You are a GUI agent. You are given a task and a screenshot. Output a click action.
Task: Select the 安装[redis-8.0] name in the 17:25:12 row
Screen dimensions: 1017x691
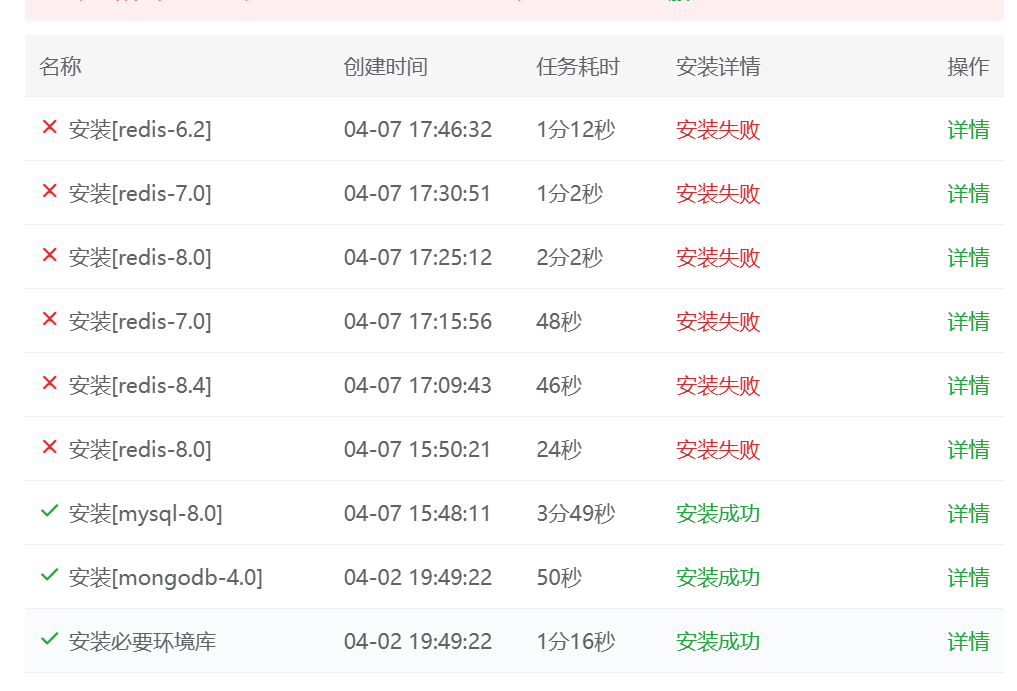tap(140, 258)
